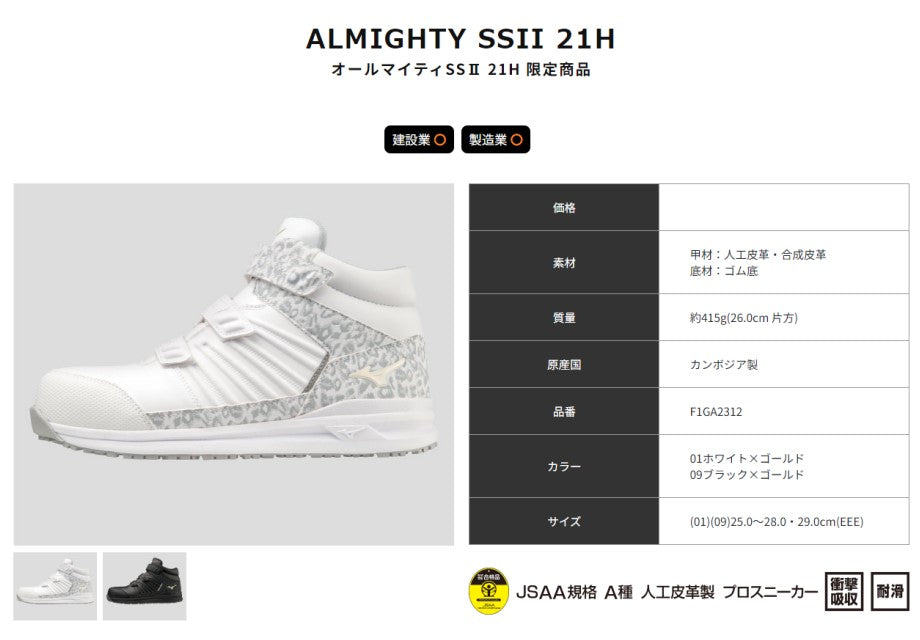Click the 衝撃吸収 shock absorption icon
The image size is (920, 640).
point(844,591)
